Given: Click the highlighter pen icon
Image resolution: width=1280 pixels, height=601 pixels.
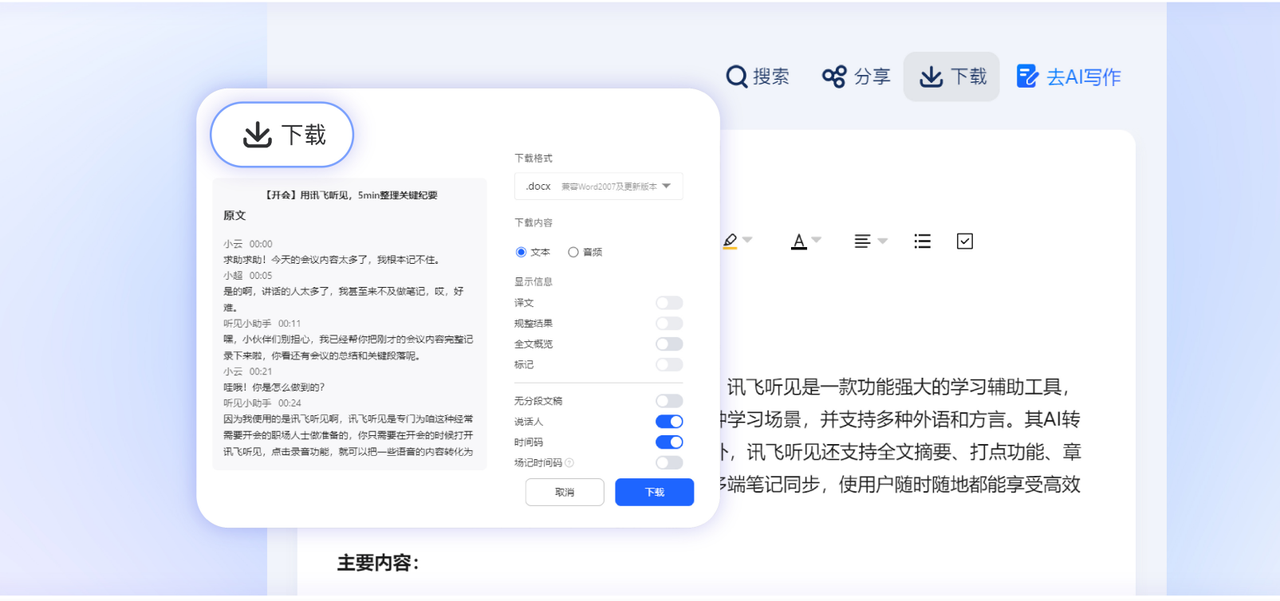Looking at the screenshot, I should [730, 241].
